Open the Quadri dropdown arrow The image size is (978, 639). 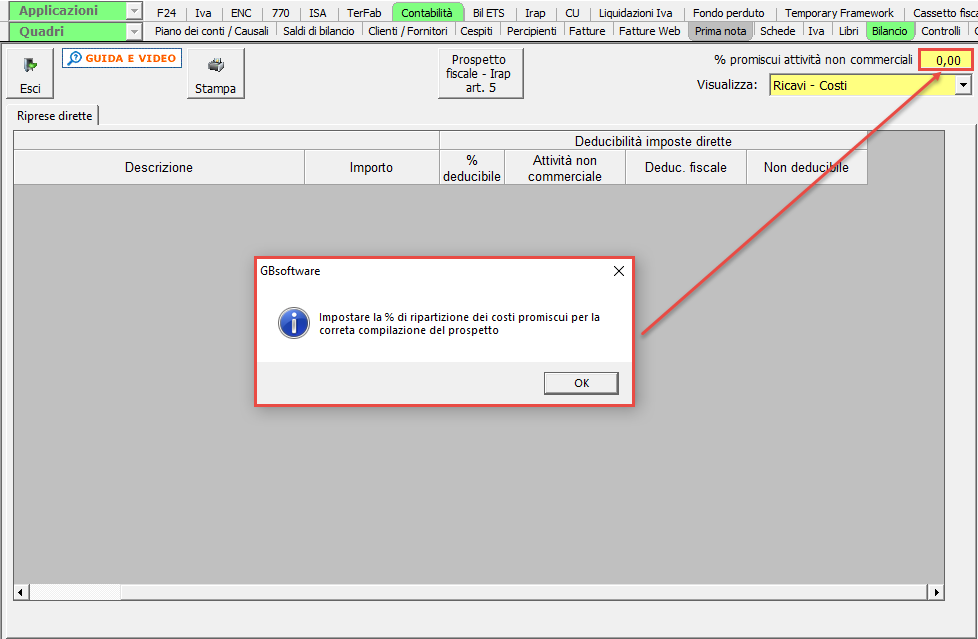[134, 31]
